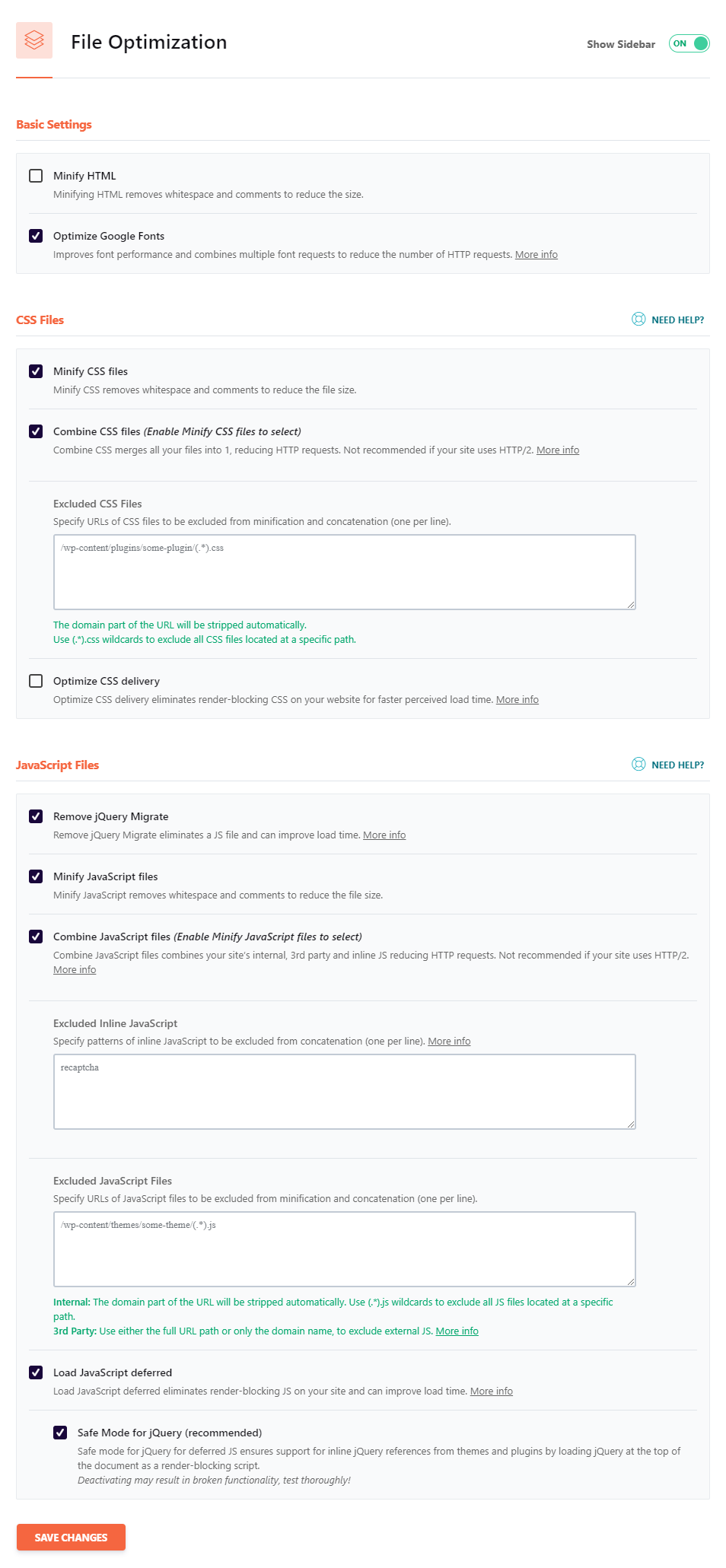Open More info about Optimize Google Fonts
Image resolution: width=726 pixels, height=1568 pixels.
[537, 254]
